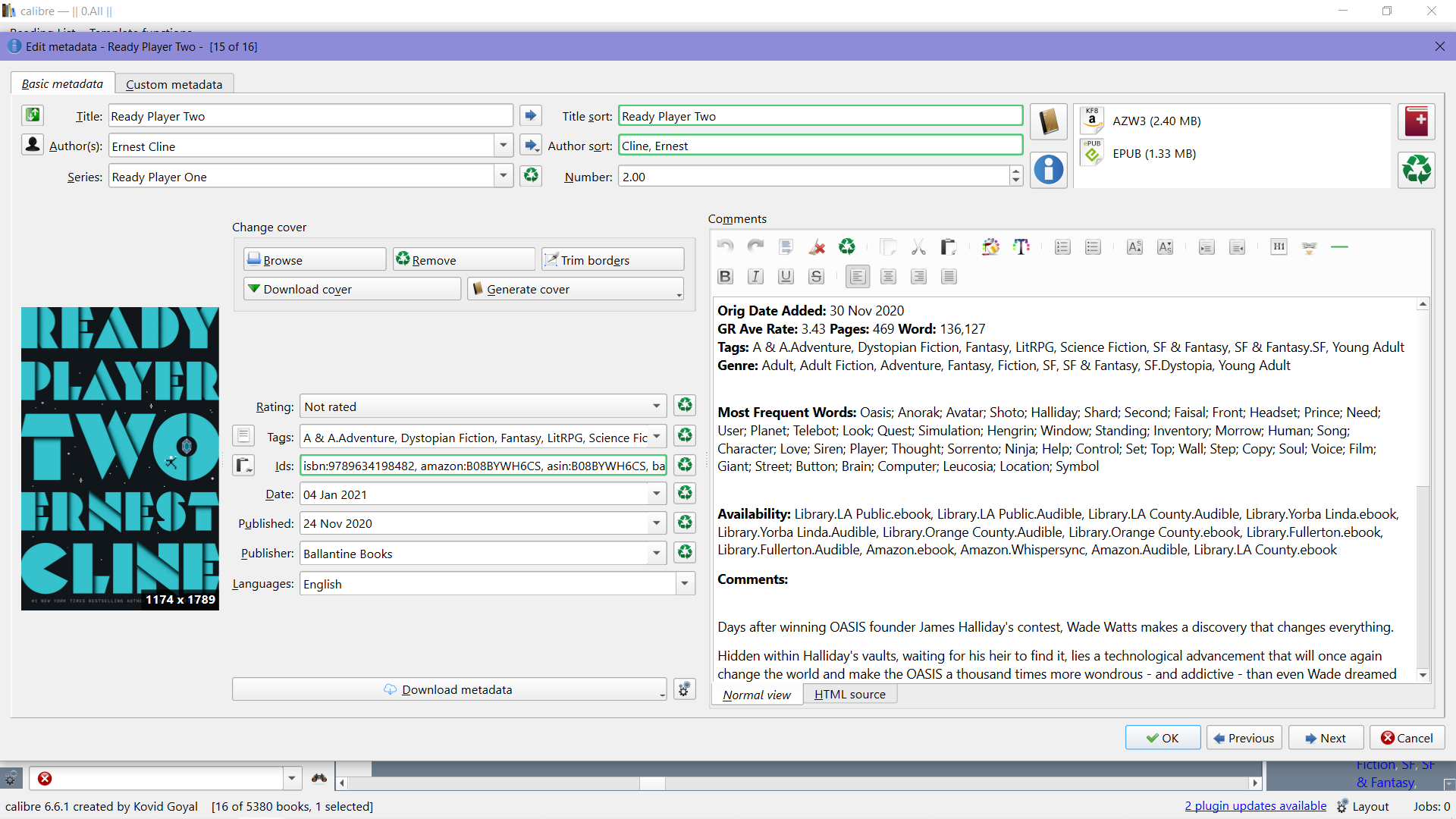
Task: Click the Next book button
Action: pos(1326,738)
